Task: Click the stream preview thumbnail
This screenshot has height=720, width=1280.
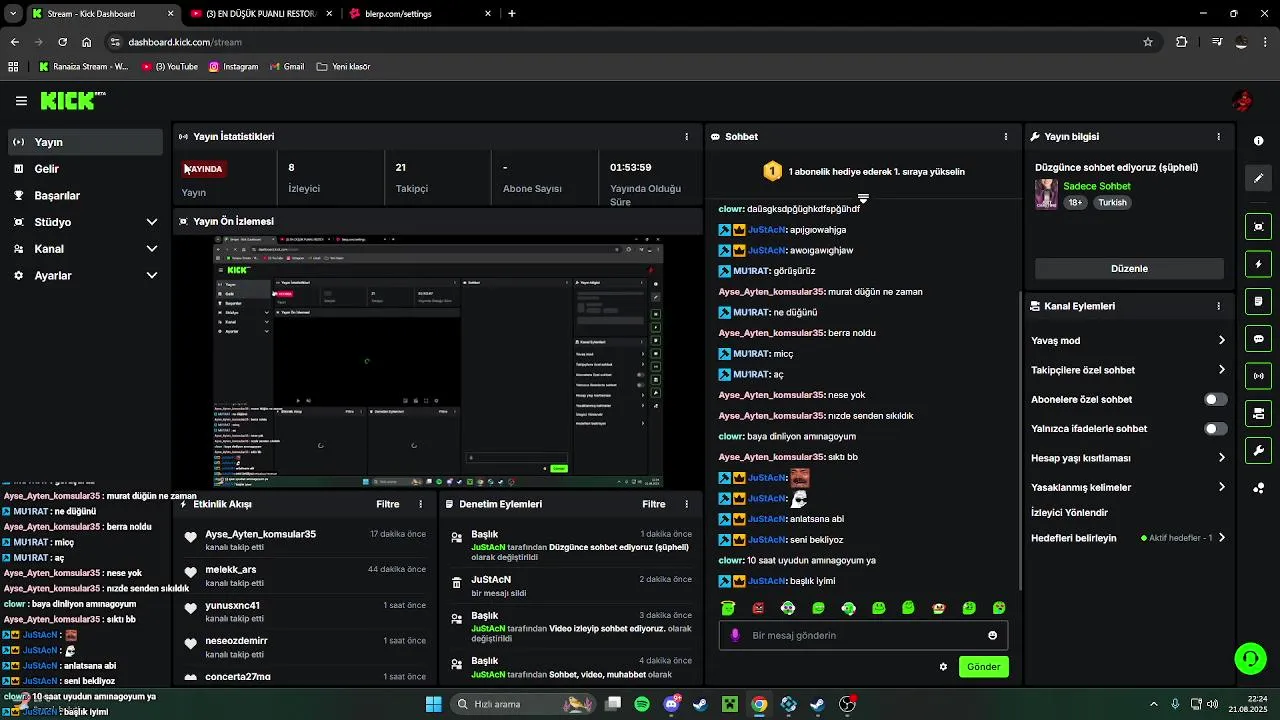Action: [x=438, y=361]
